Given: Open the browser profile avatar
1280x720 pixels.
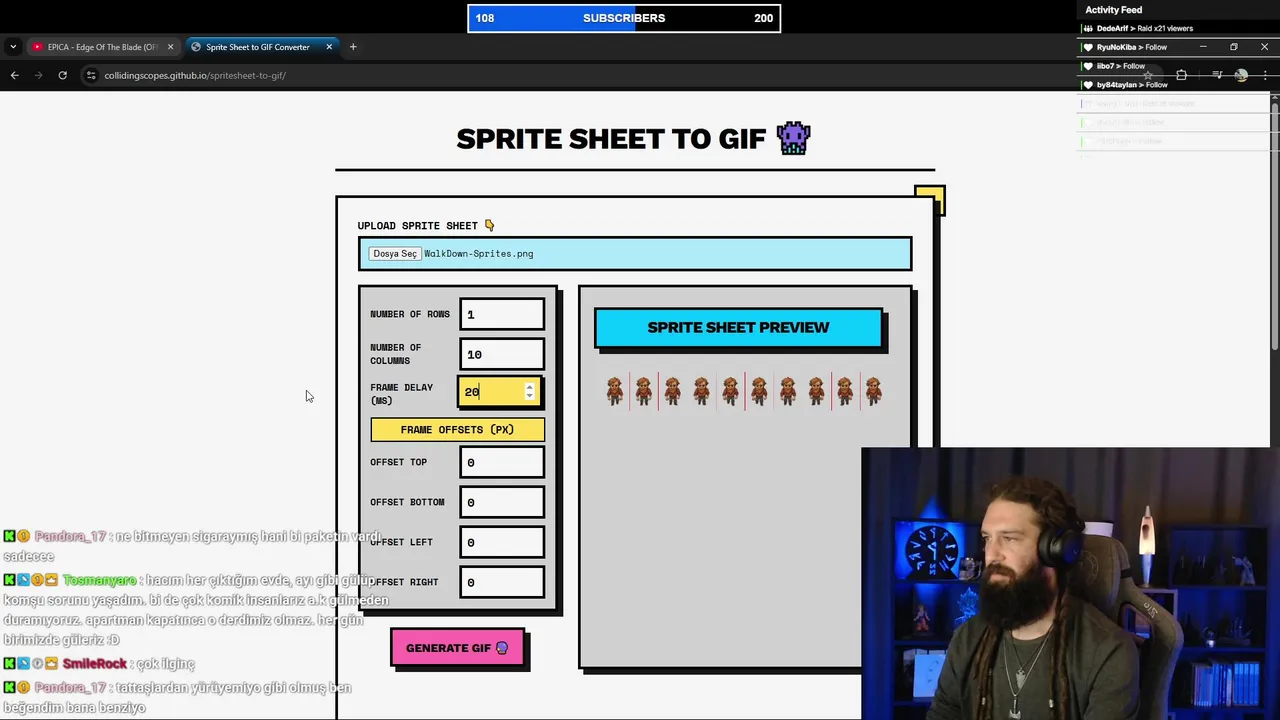Looking at the screenshot, I should click(1241, 75).
